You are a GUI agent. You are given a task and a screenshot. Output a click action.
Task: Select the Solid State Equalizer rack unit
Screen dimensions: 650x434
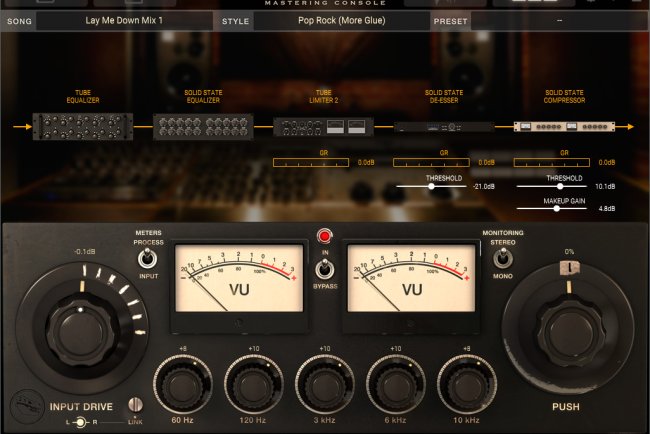tap(203, 127)
